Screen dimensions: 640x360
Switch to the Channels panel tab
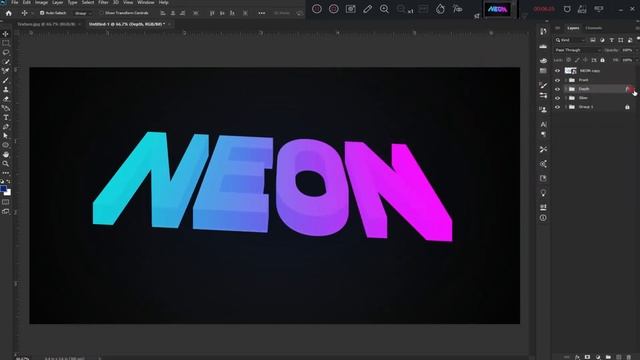click(x=593, y=28)
